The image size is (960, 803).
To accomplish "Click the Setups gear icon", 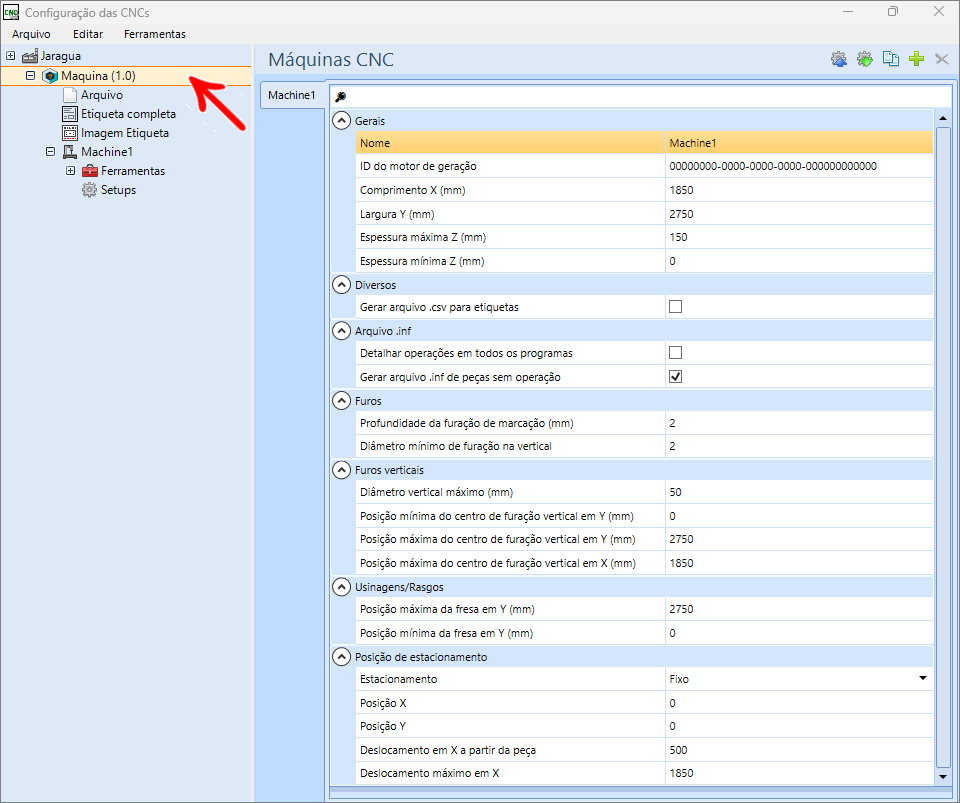I will click(x=89, y=190).
